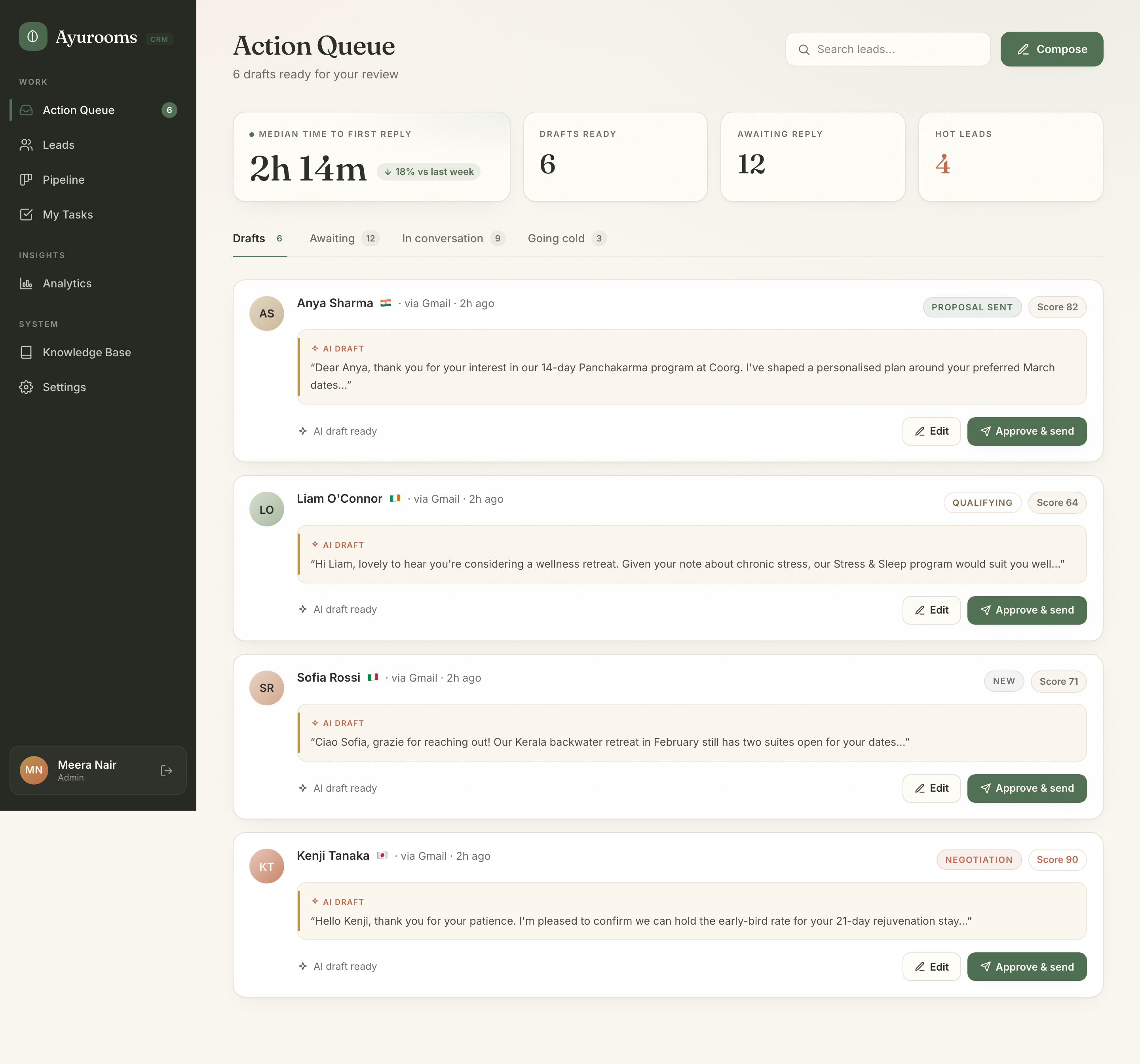
Task: Switch to the Going cold tab
Action: click(x=566, y=239)
